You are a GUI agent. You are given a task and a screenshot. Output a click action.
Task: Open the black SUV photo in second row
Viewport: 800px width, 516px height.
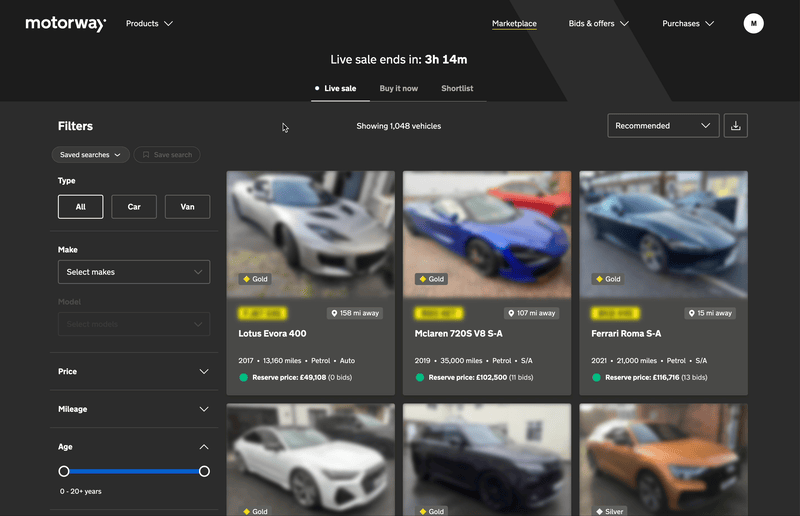[487, 460]
